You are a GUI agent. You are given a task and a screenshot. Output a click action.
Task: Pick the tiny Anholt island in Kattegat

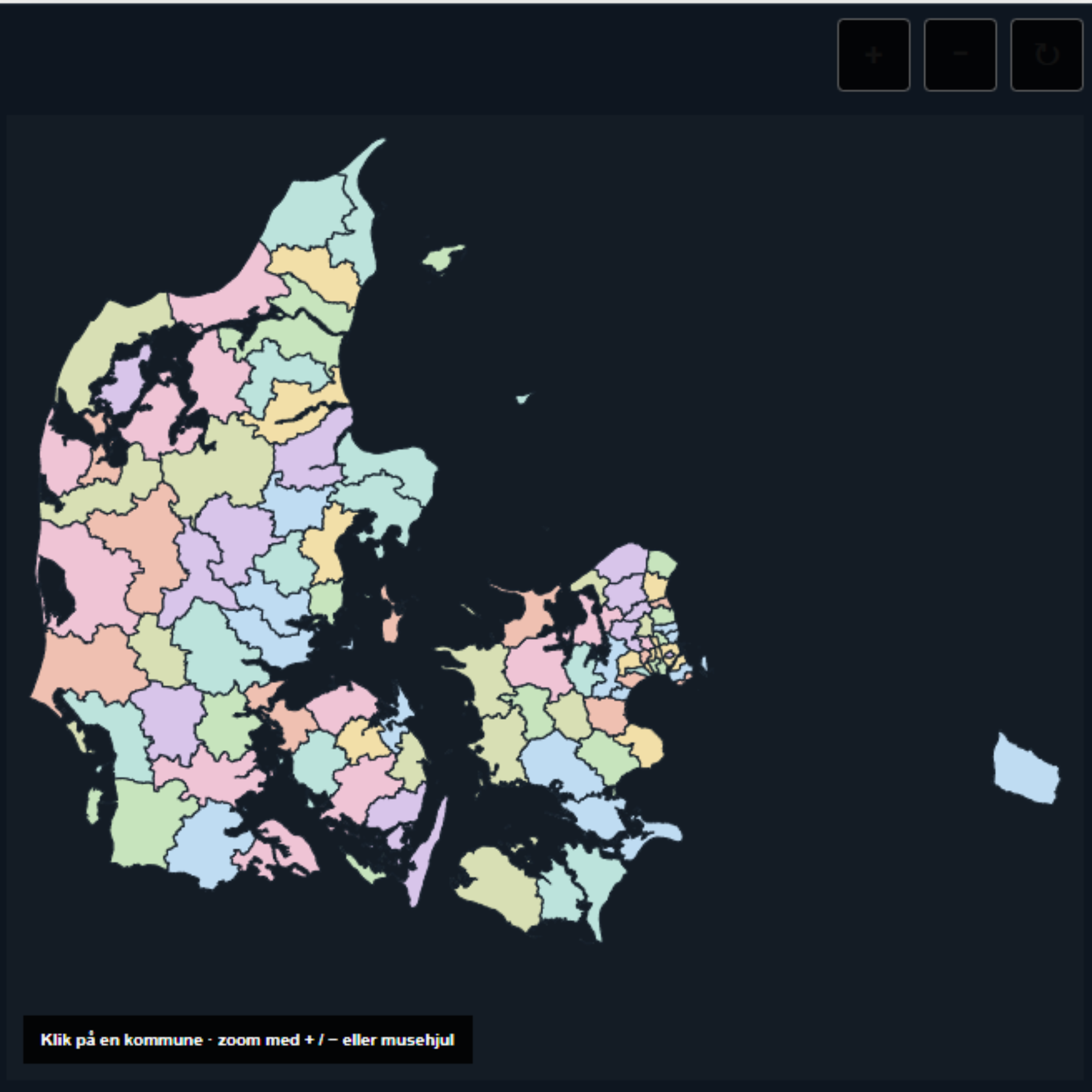[x=524, y=398]
